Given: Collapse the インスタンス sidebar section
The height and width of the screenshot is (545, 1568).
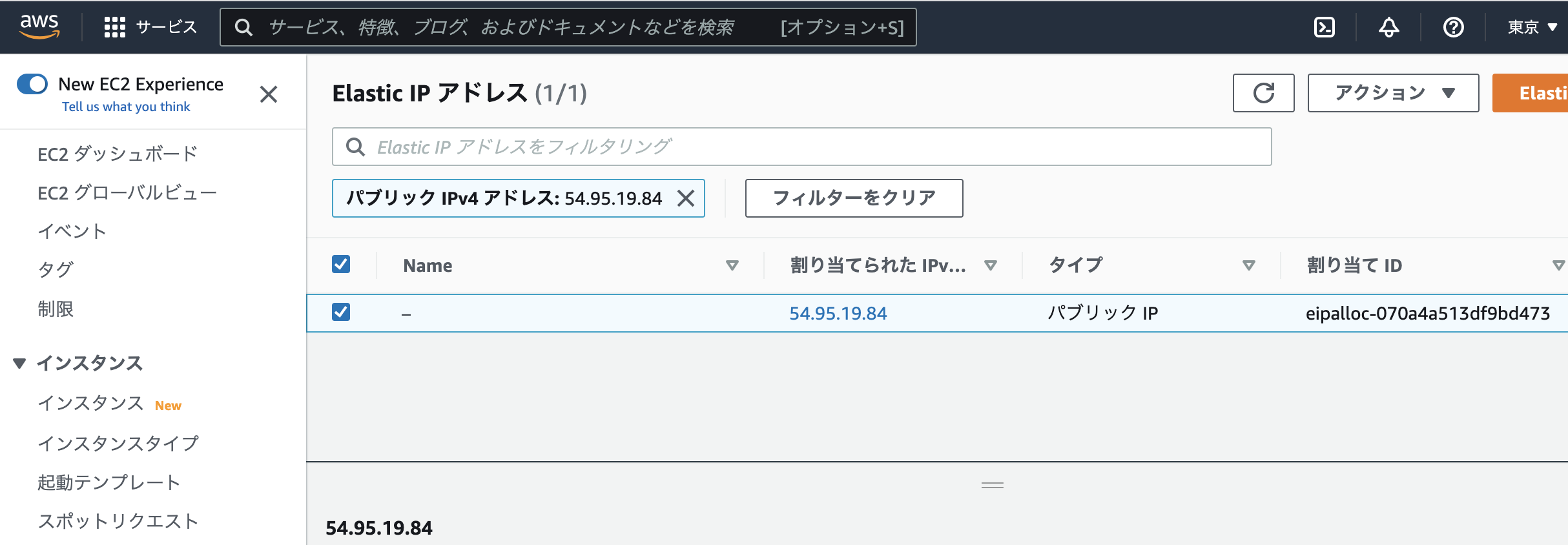Looking at the screenshot, I should pyautogui.click(x=19, y=364).
